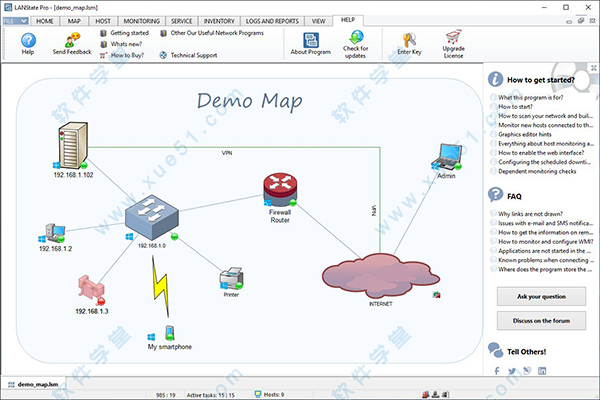Open 'How to monitor and configure WMI?' FAQ
This screenshot has height=400, width=600.
tap(546, 242)
